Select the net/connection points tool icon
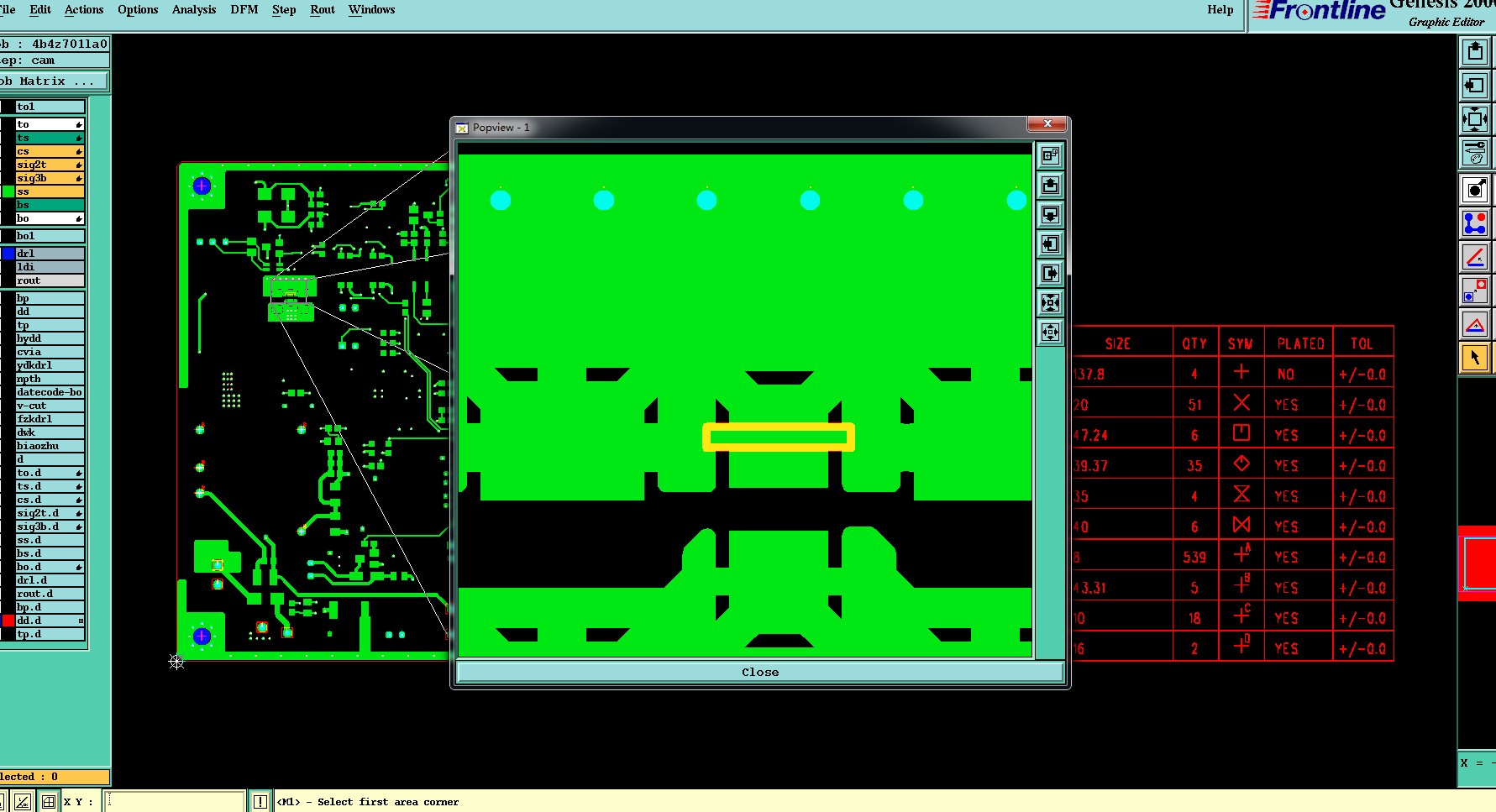 coord(1475,223)
